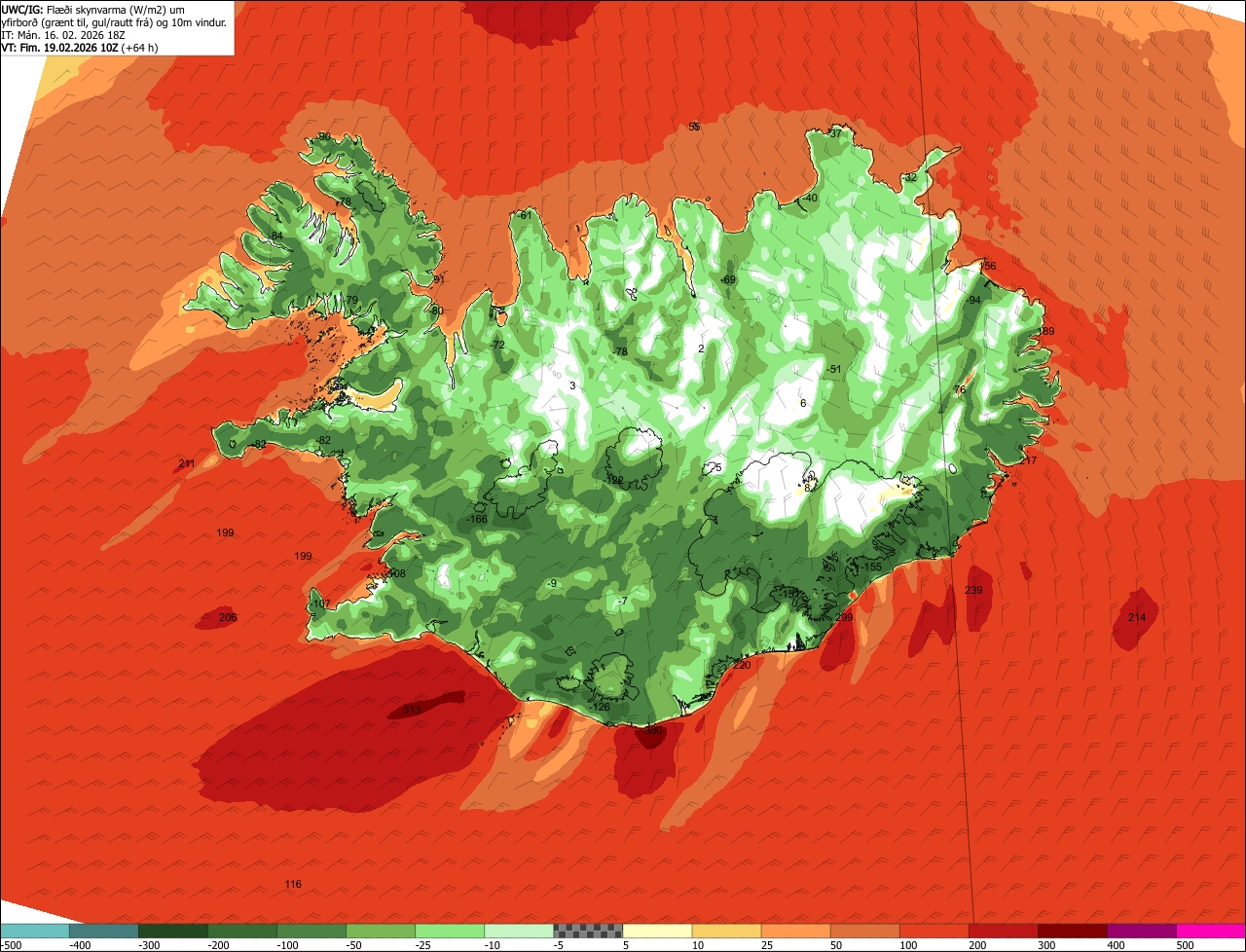Select the 299 value on the southeast coast
The height and width of the screenshot is (952, 1246).
(x=844, y=617)
